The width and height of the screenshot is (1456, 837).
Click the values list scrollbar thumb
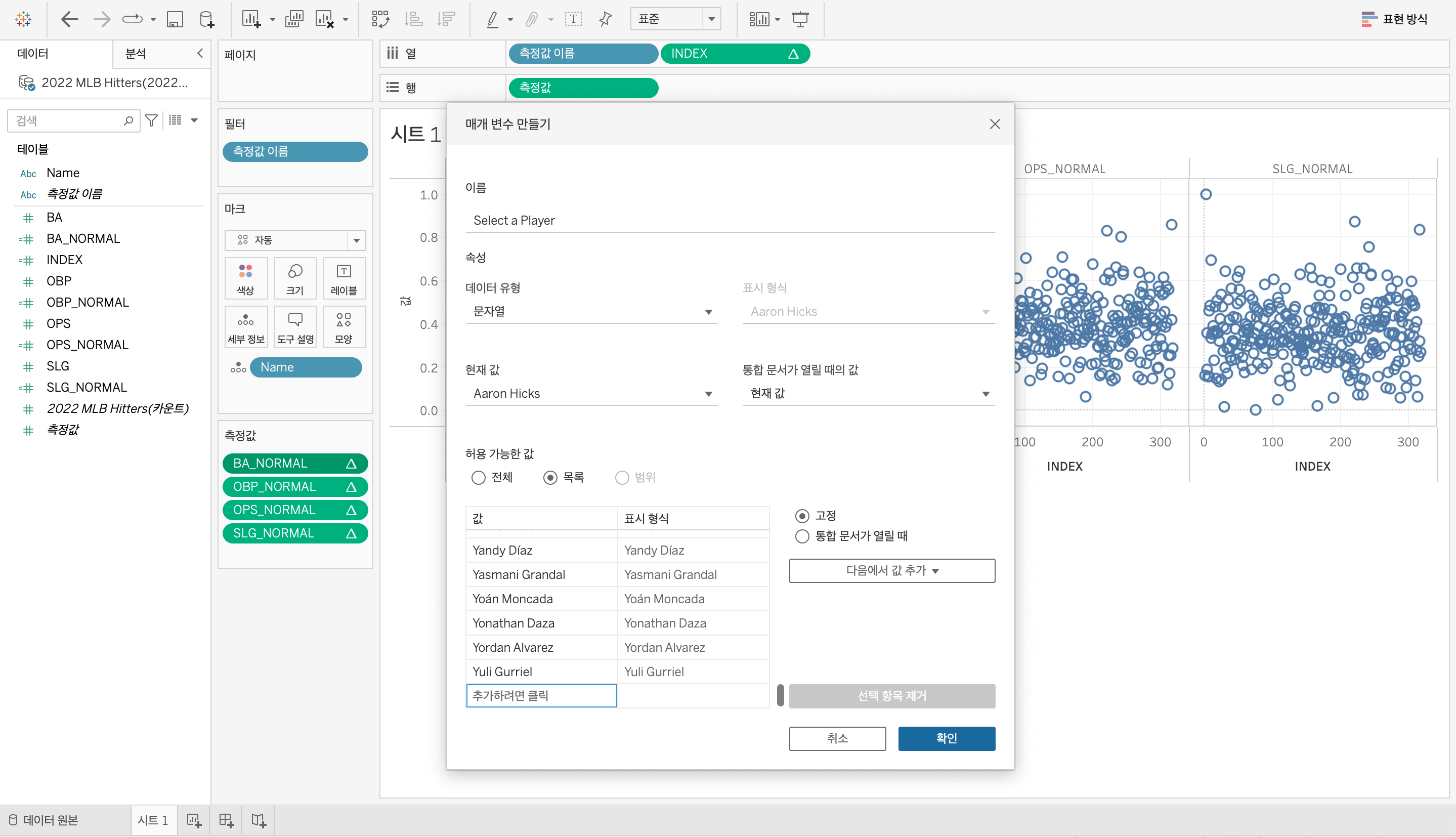780,695
